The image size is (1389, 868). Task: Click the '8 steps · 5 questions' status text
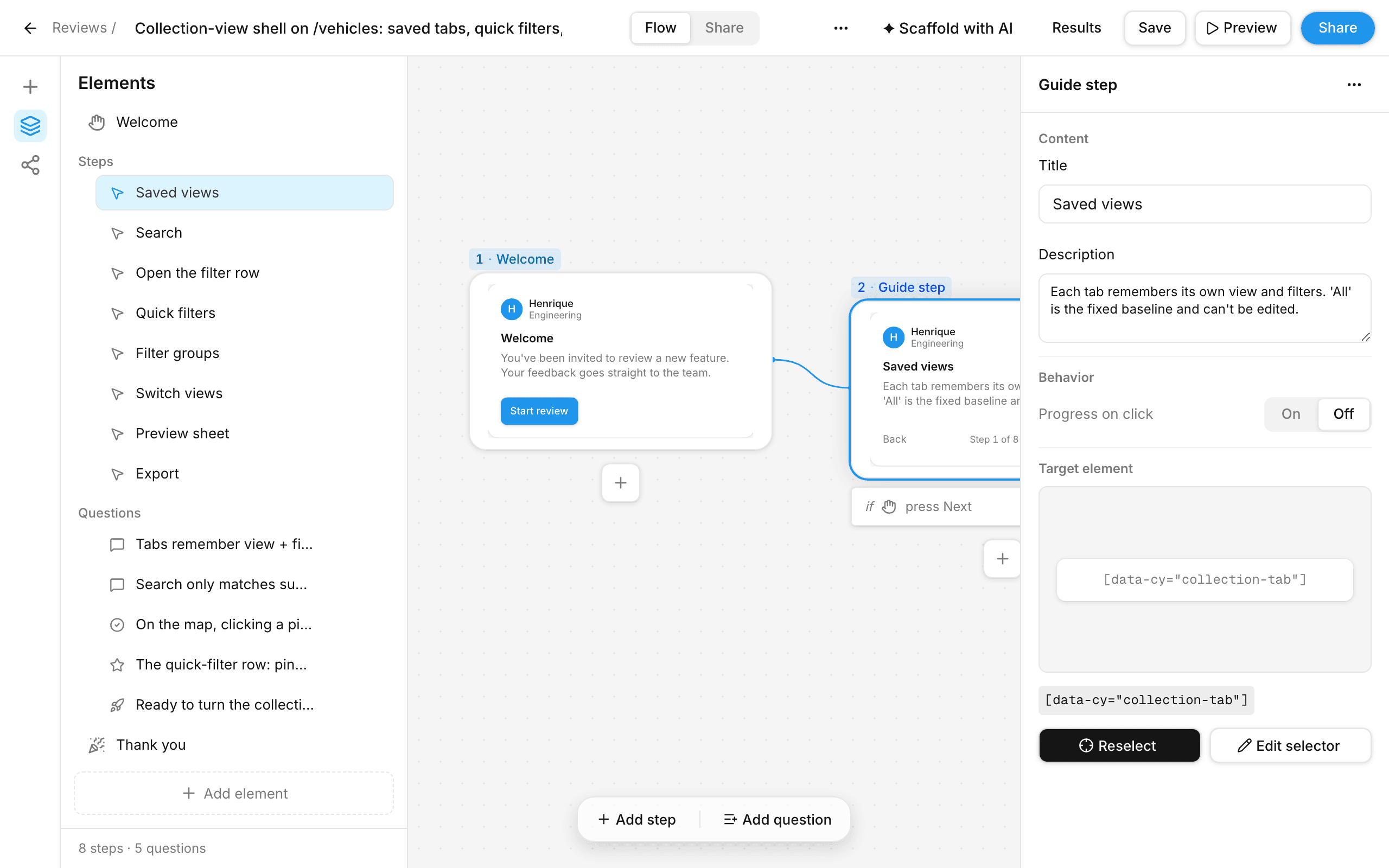(x=142, y=848)
